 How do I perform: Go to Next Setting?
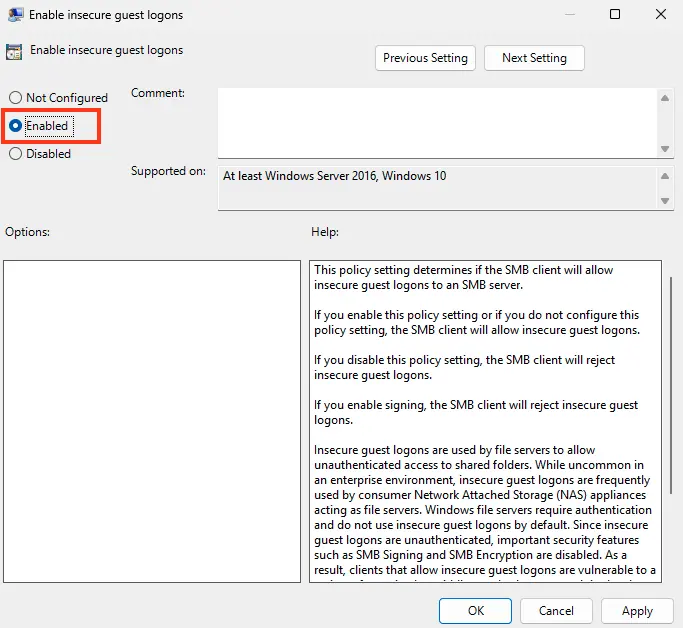point(534,58)
